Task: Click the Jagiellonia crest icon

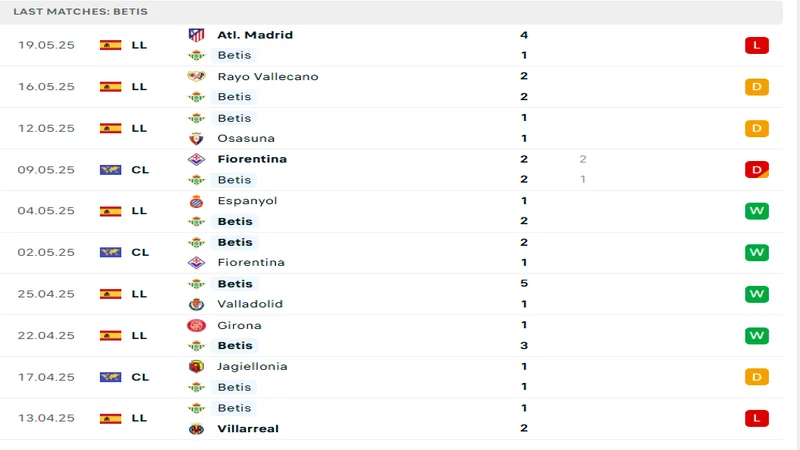Action: click(x=196, y=367)
